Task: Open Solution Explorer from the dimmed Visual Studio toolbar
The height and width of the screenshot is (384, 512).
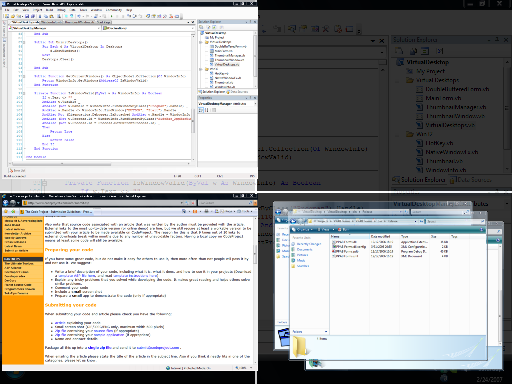Action: pos(293,29)
